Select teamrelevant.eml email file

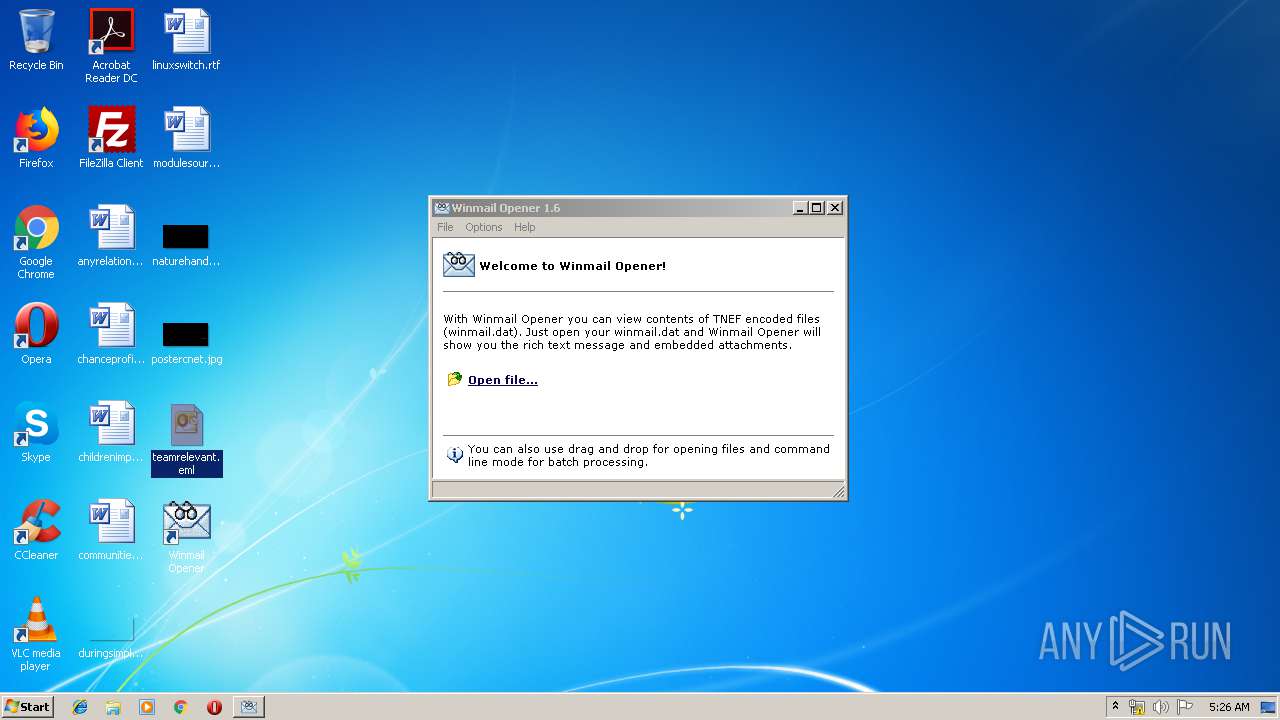coord(186,439)
